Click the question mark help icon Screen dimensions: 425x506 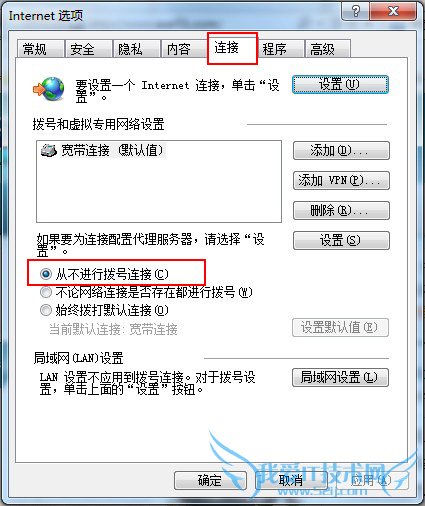point(355,12)
